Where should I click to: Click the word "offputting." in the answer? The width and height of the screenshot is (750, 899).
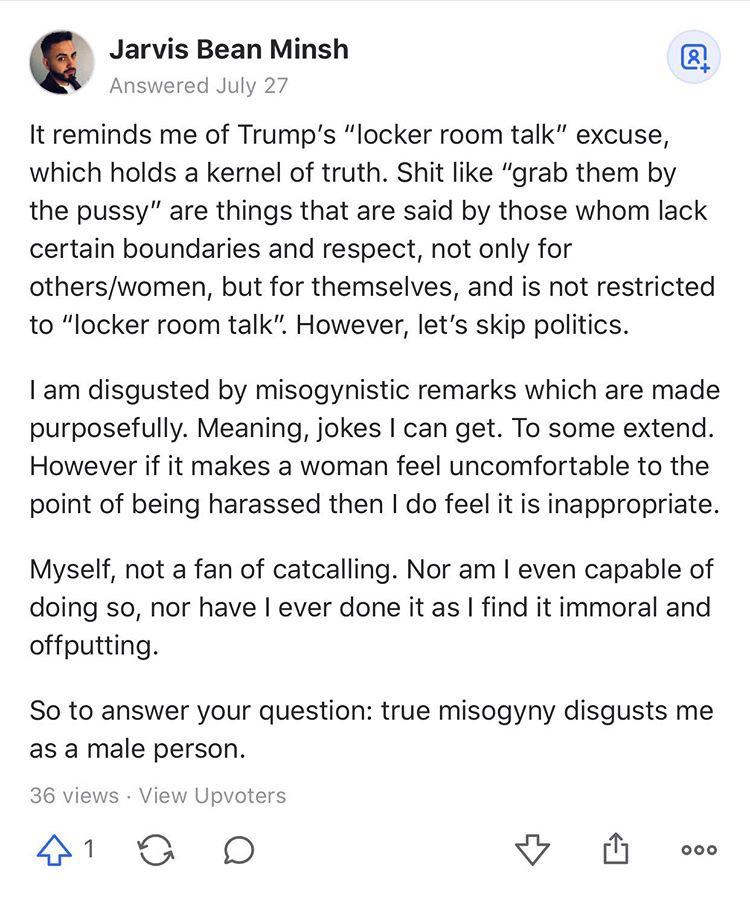click(94, 646)
